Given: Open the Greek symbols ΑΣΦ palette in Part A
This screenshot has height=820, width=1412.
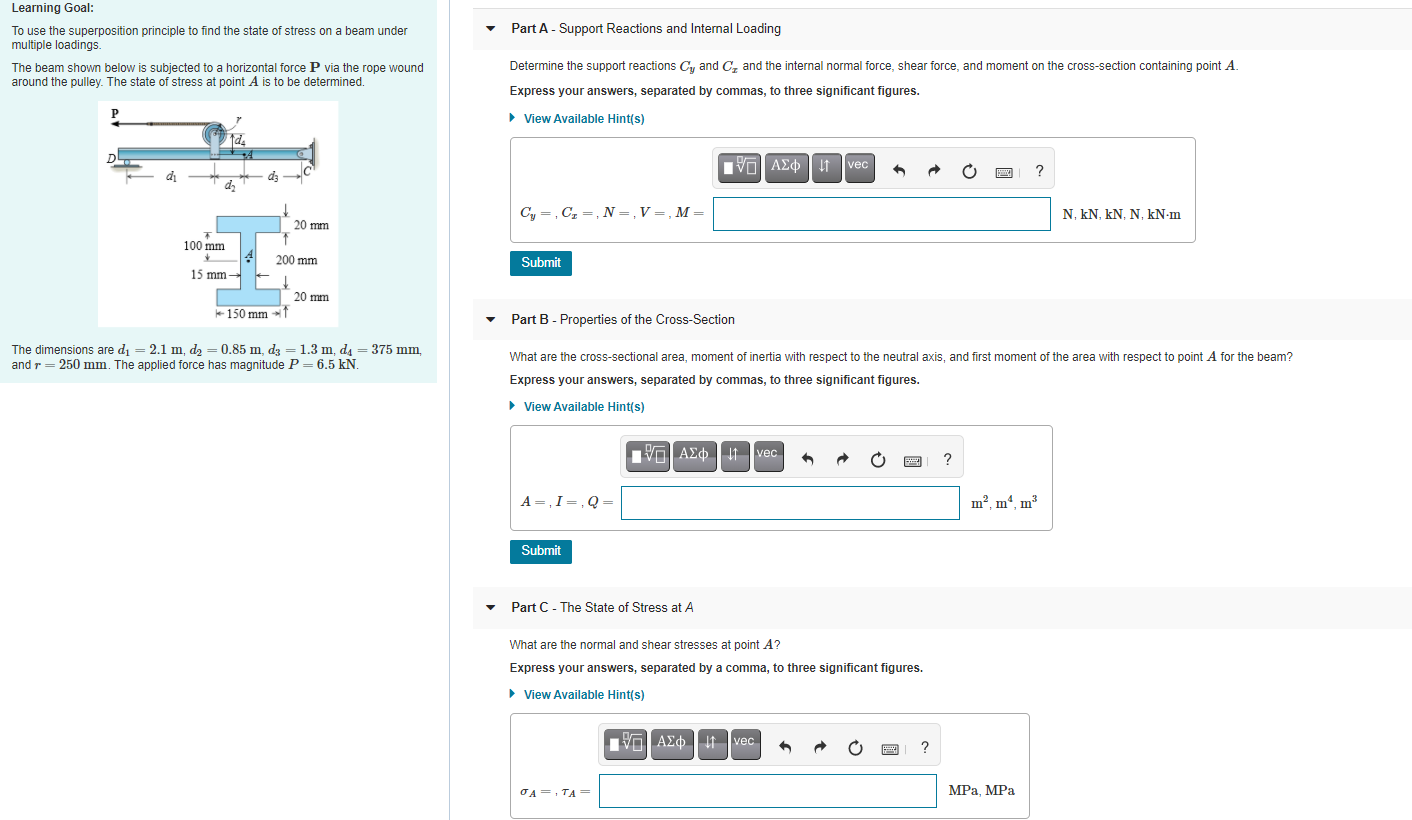Looking at the screenshot, I should 786,168.
